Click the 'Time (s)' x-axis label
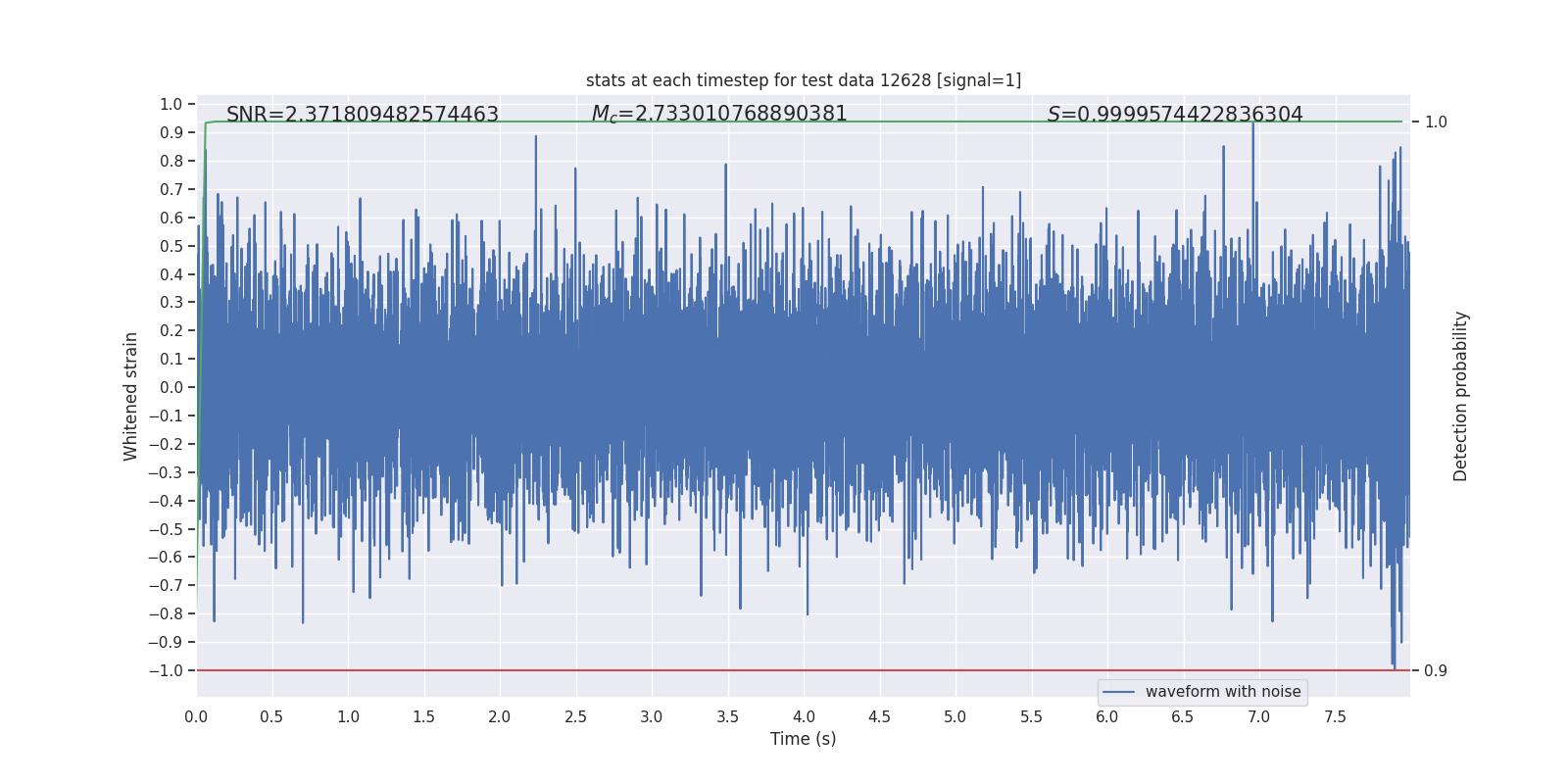Image resolution: width=1568 pixels, height=784 pixels. [x=804, y=739]
